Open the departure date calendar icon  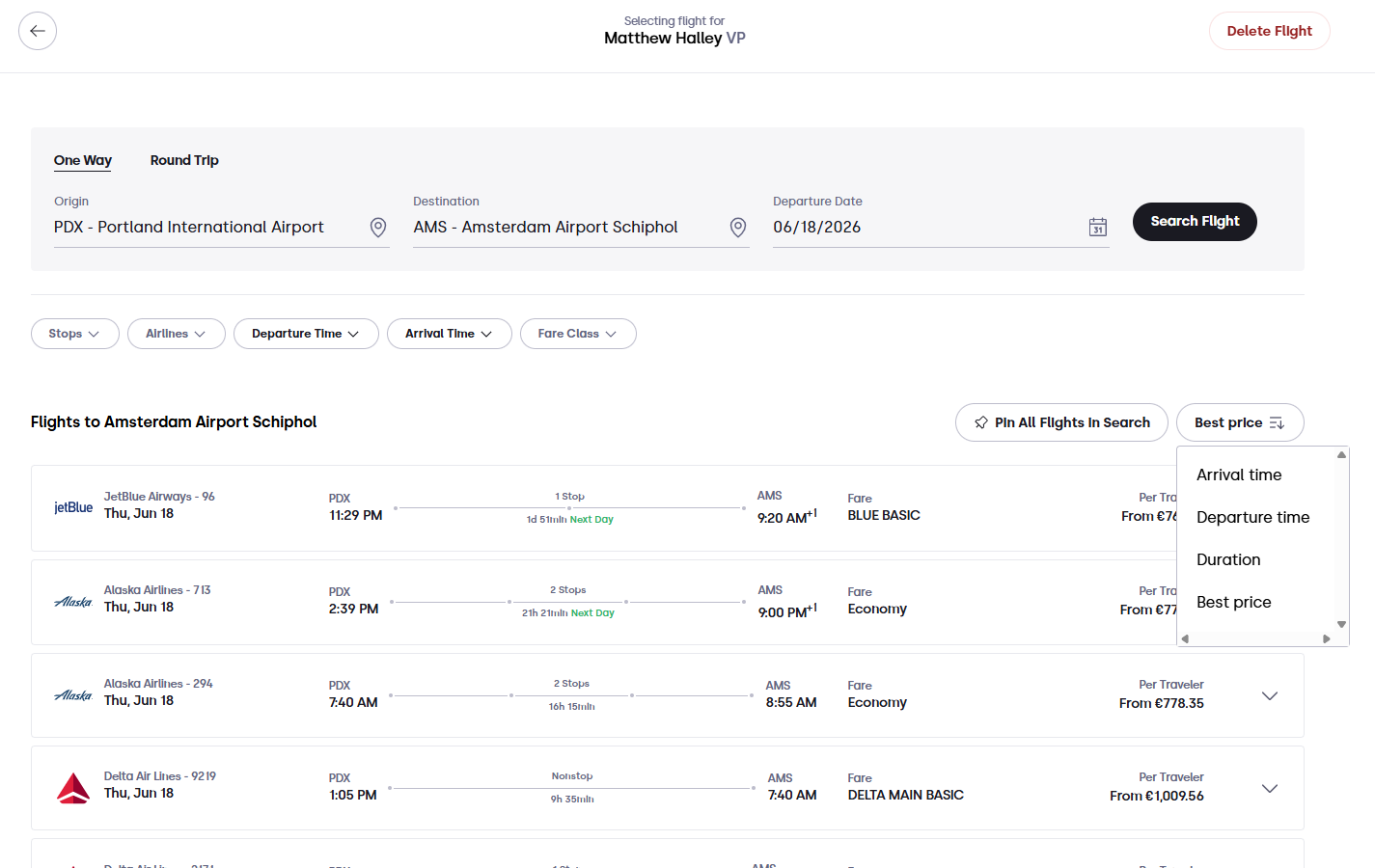[1098, 227]
